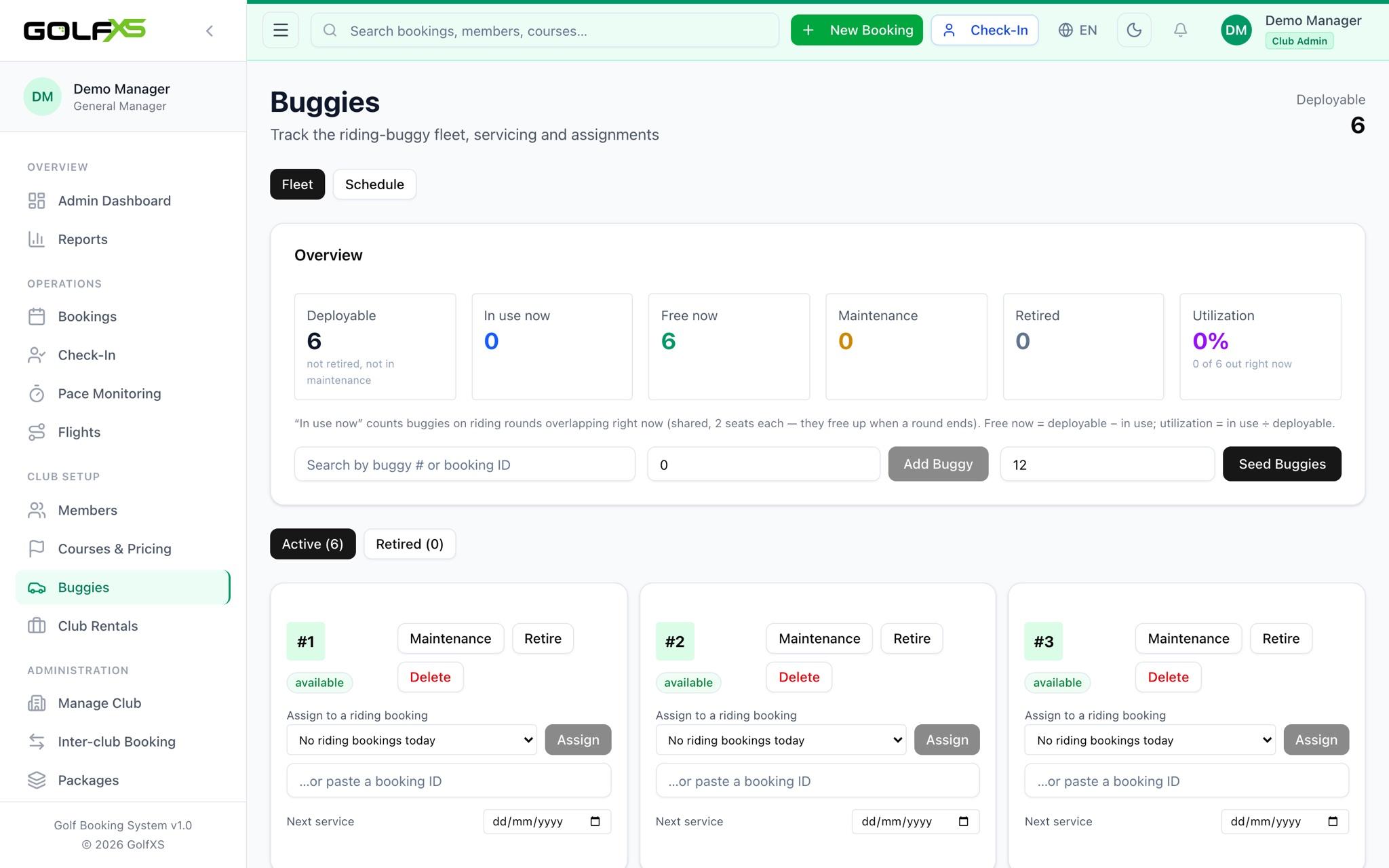Open riding booking dropdown for buggy #2

pos(781,740)
